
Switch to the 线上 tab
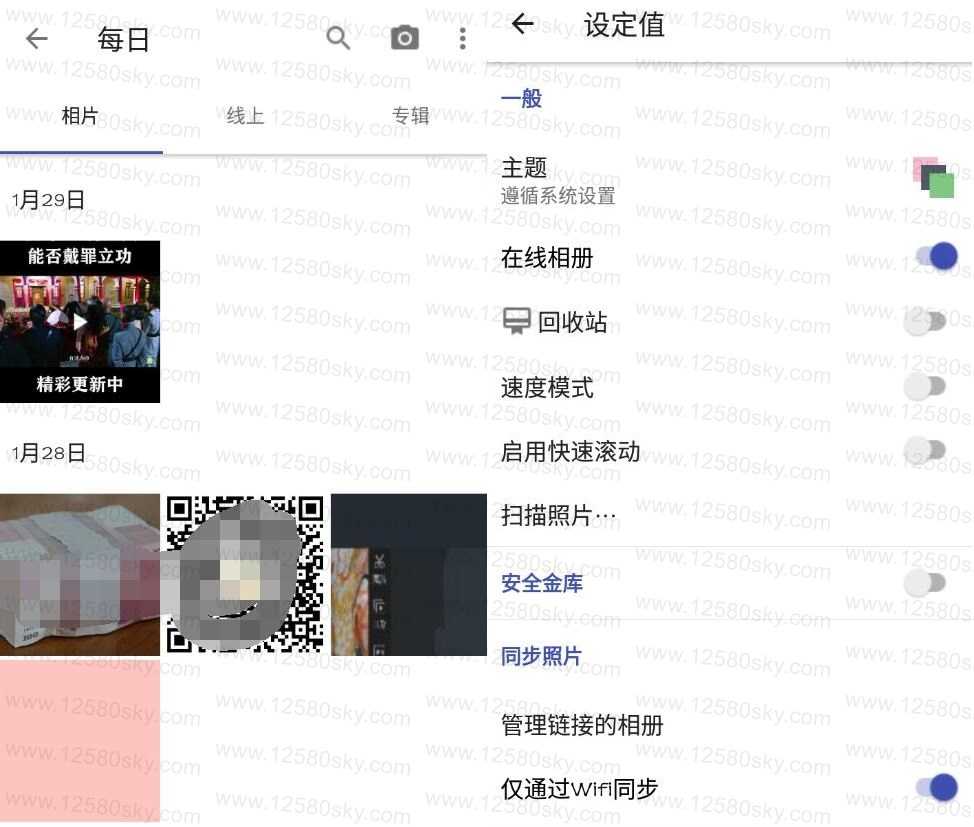click(245, 116)
